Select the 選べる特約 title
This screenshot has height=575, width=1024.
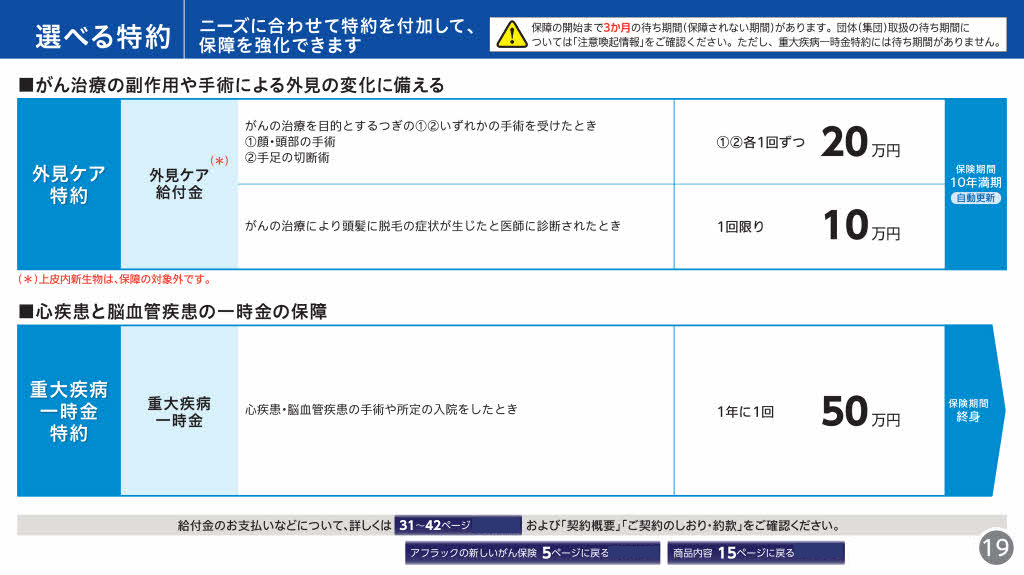pos(103,36)
